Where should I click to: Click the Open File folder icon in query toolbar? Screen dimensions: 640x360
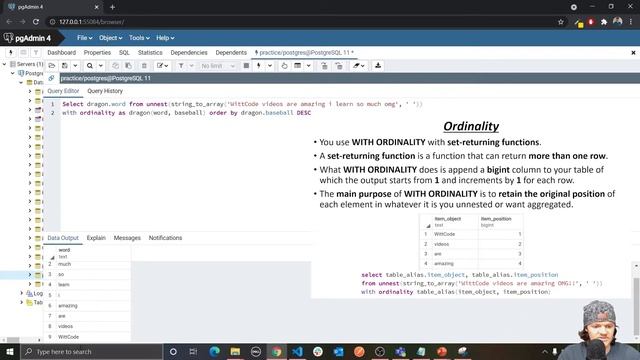(x=52, y=66)
